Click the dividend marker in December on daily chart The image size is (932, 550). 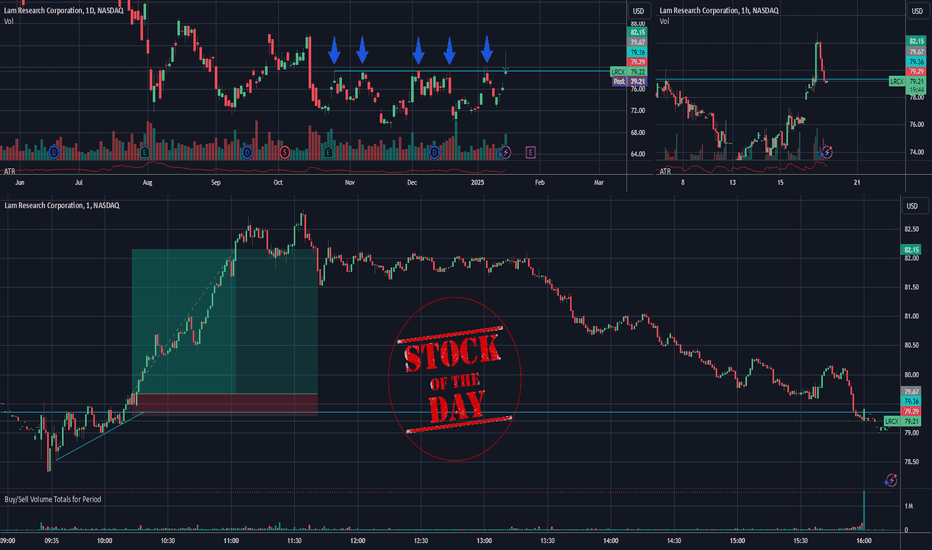coord(434,153)
